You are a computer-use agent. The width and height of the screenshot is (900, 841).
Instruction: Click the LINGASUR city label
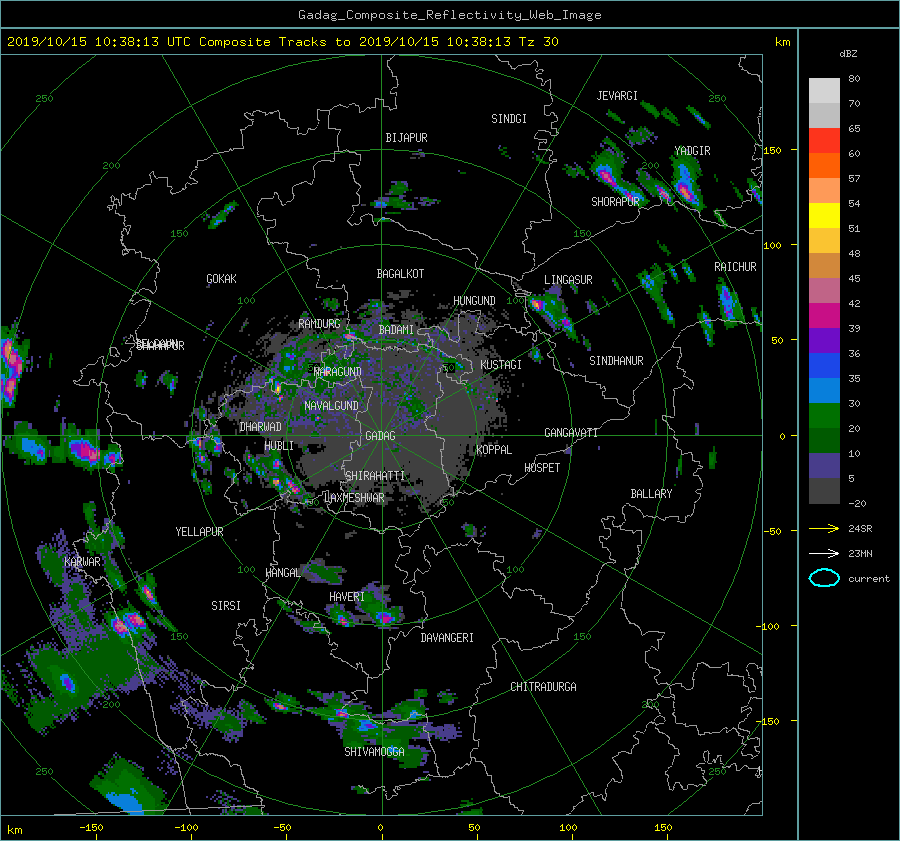pyautogui.click(x=568, y=280)
